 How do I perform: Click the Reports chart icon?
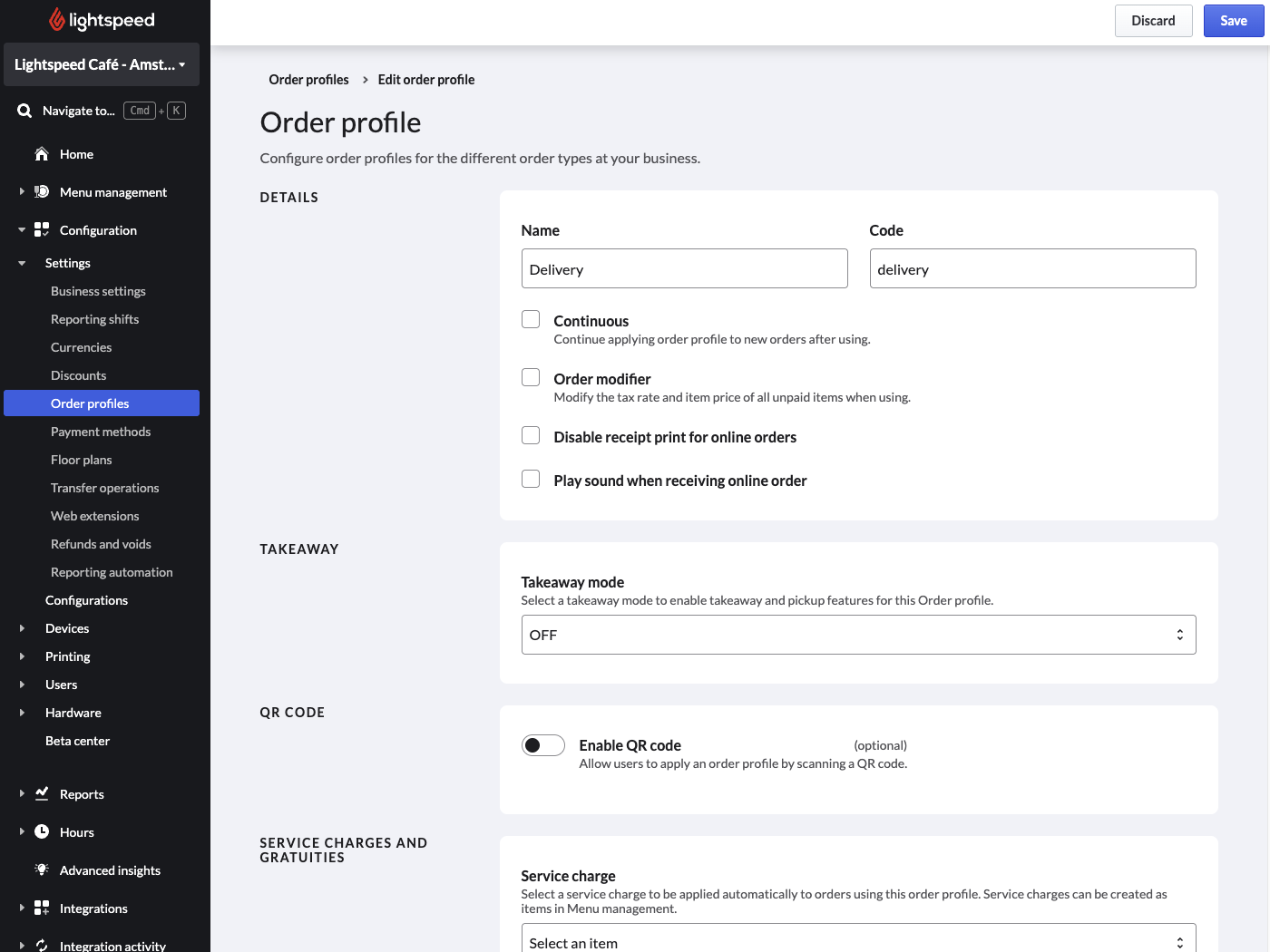(x=42, y=794)
